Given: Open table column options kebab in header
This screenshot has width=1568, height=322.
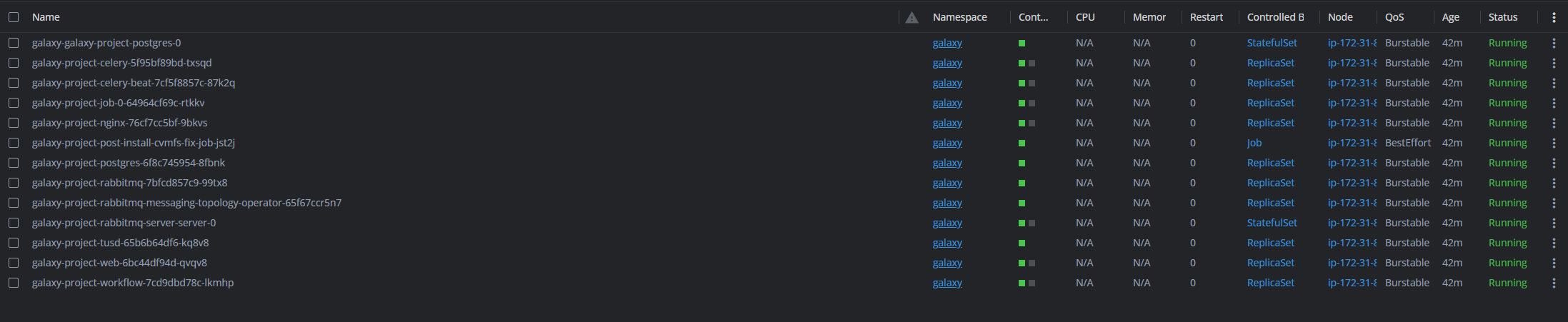Looking at the screenshot, I should tap(1554, 17).
